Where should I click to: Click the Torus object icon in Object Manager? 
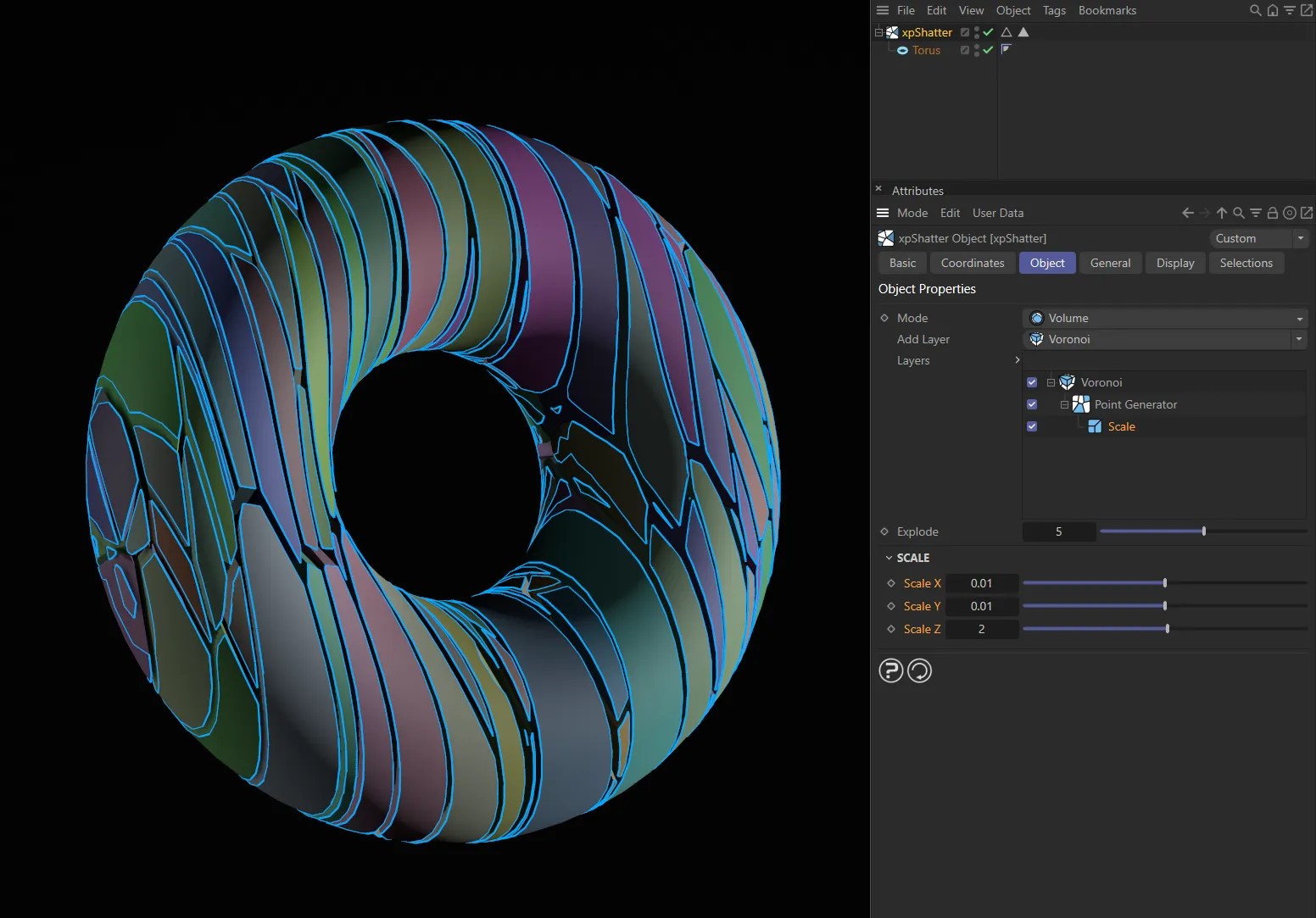coord(902,50)
